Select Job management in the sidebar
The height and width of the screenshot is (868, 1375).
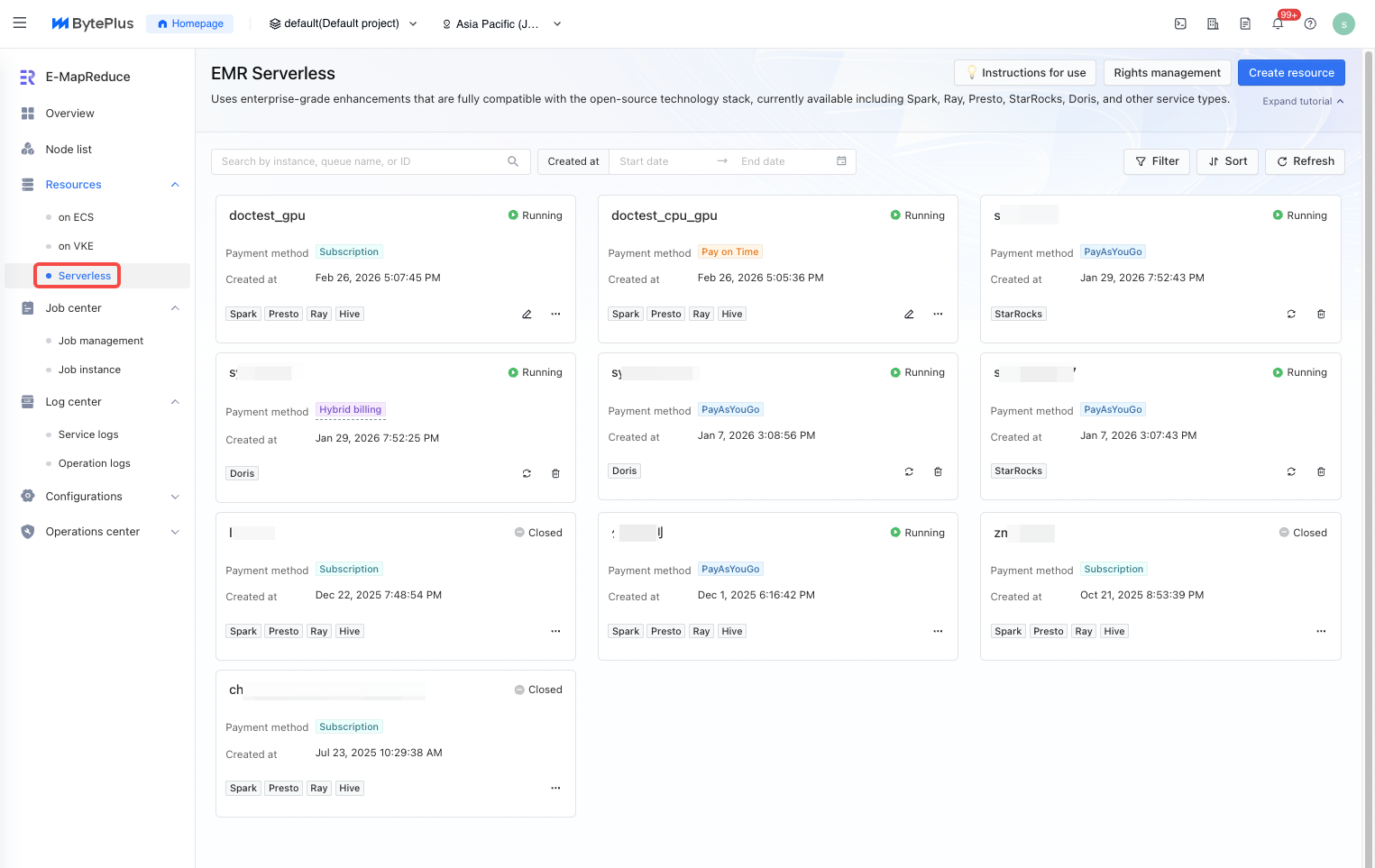(x=101, y=341)
